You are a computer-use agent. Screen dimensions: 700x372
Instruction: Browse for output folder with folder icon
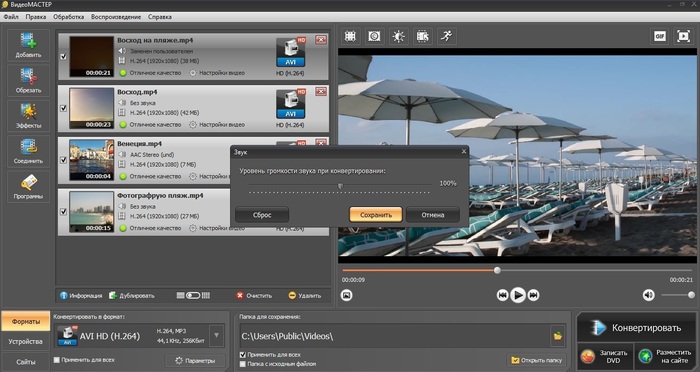tap(558, 336)
